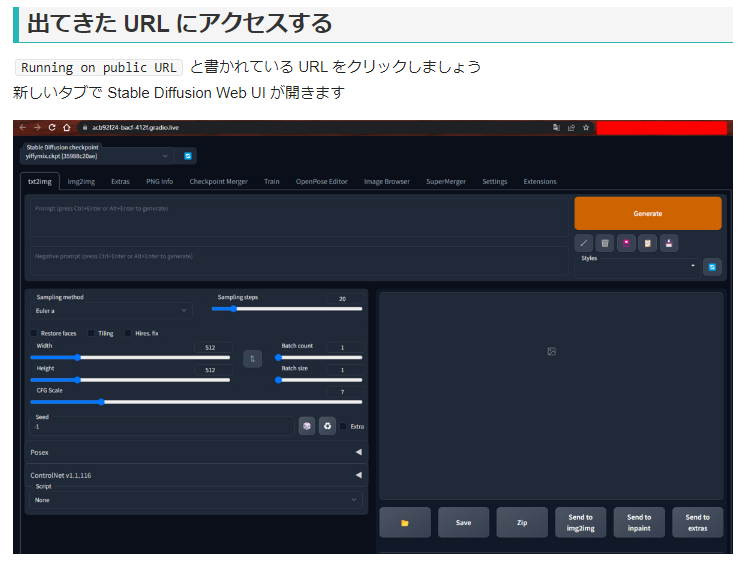Screen dimensions: 752x567
Task: Open the Sampling method dropdown
Action: (111, 311)
